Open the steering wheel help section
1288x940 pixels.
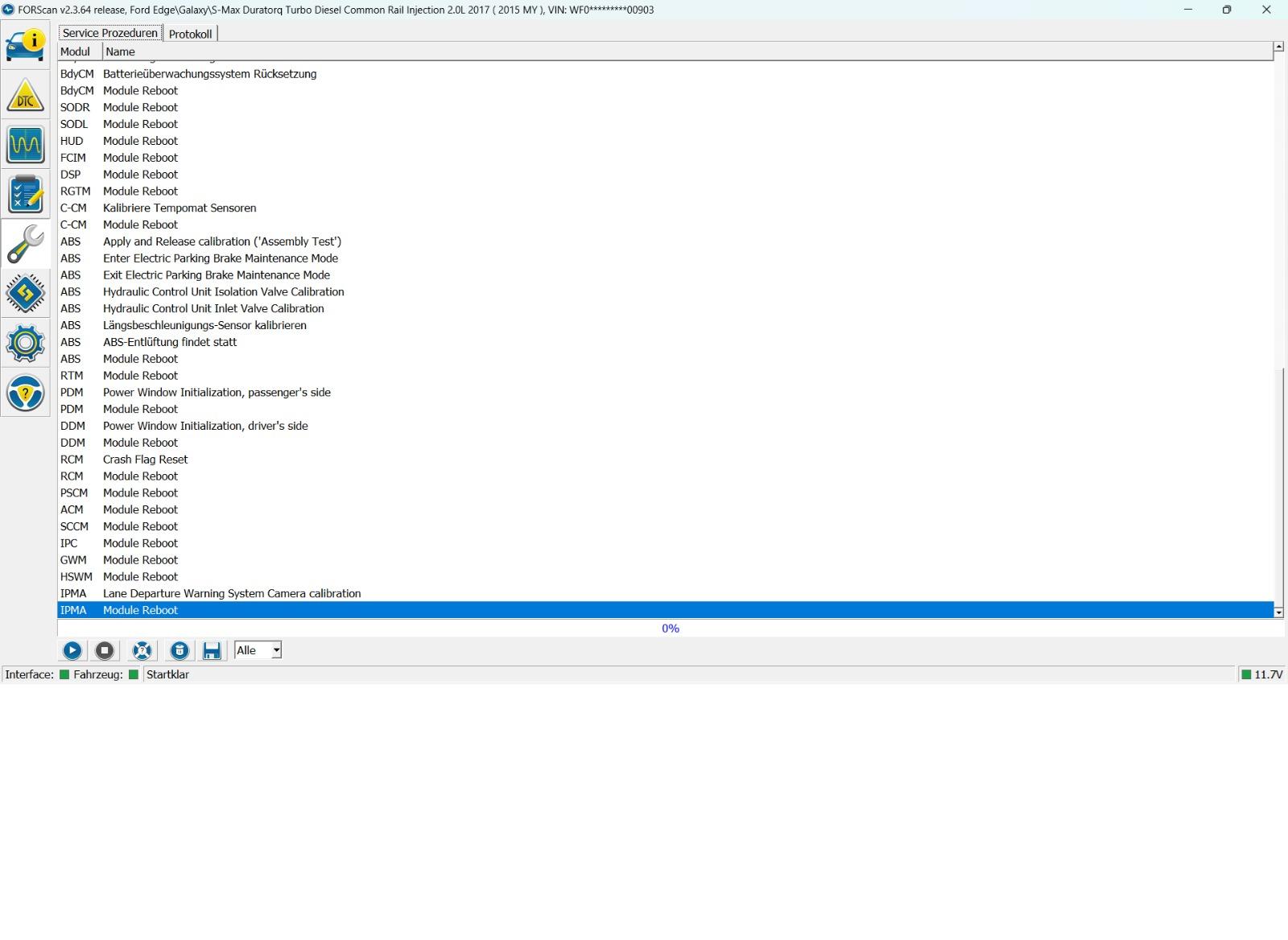coord(25,394)
